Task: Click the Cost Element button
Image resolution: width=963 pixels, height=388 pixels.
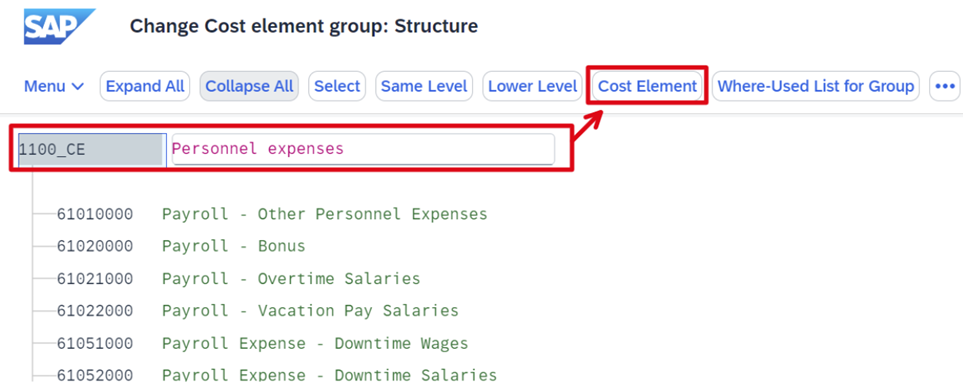Action: (x=647, y=86)
